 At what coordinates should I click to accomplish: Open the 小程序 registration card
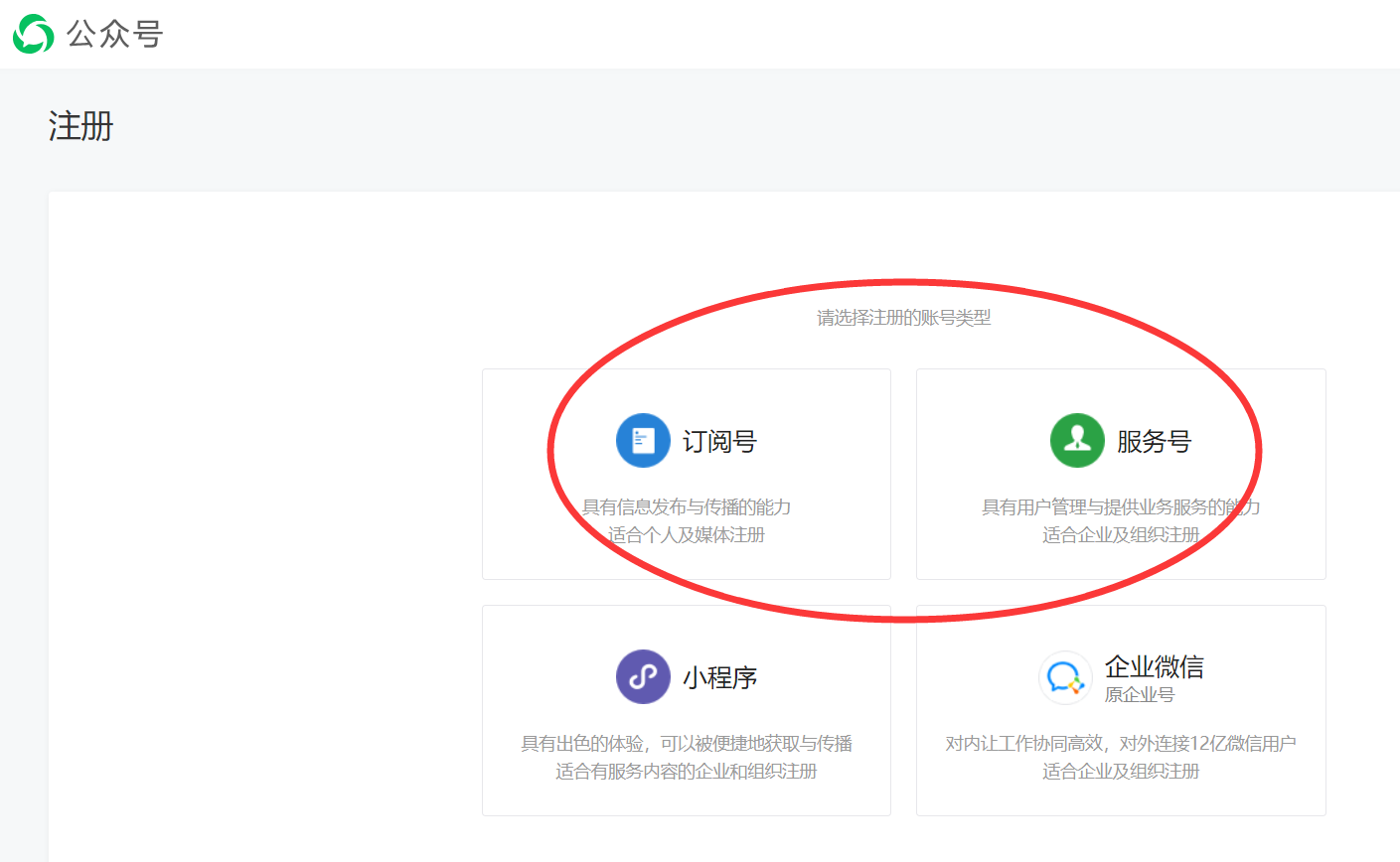tap(686, 710)
